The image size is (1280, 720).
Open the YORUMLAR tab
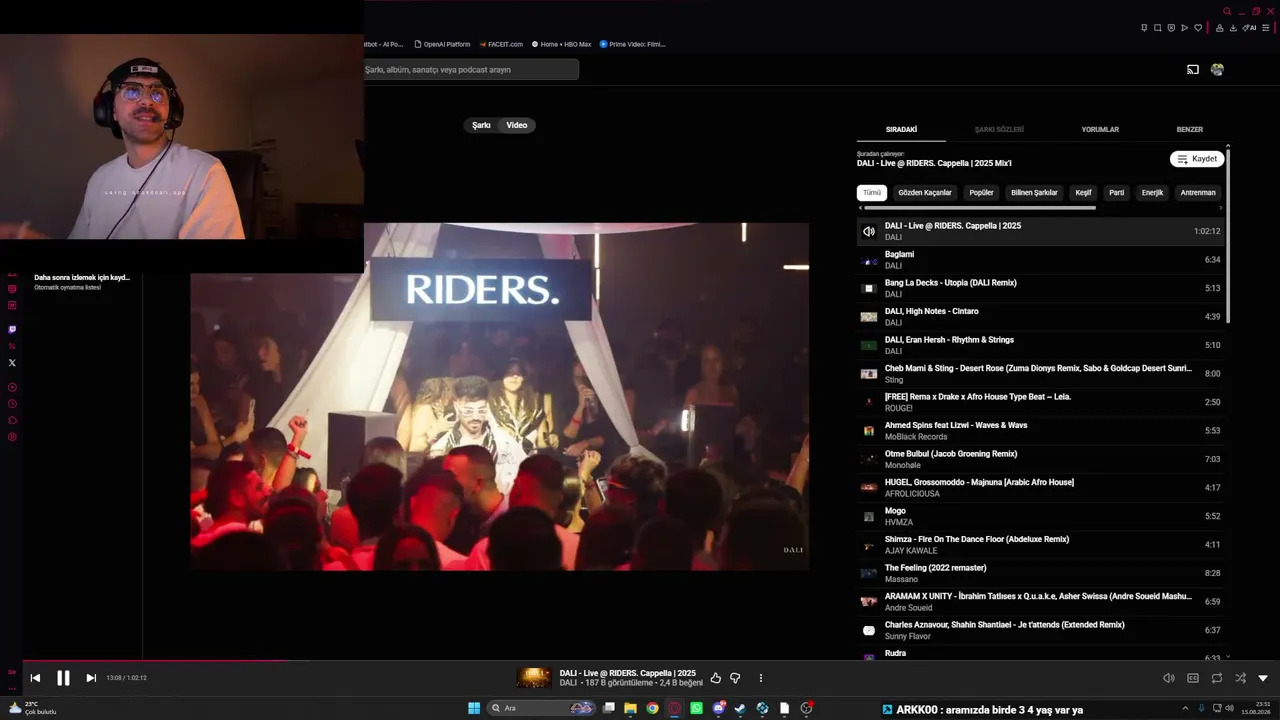coord(1100,130)
